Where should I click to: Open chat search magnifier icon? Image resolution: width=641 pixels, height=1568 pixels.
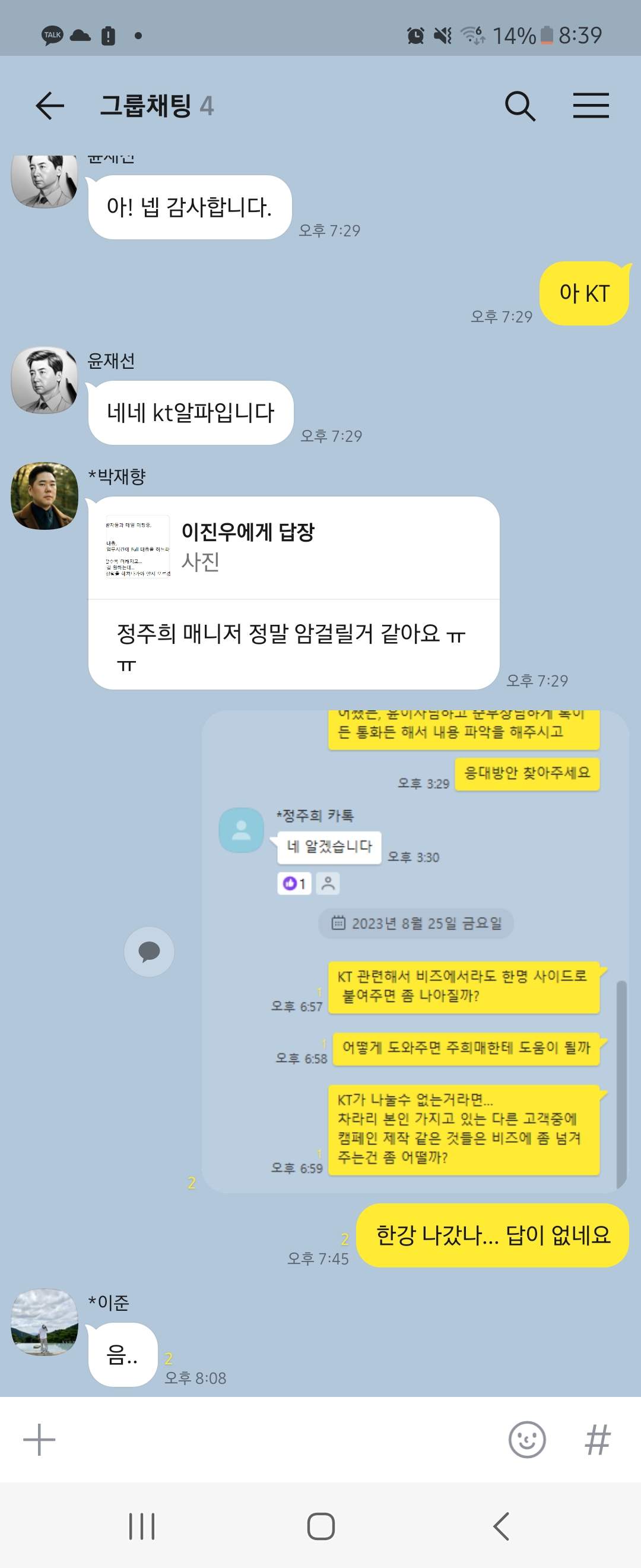[x=520, y=106]
